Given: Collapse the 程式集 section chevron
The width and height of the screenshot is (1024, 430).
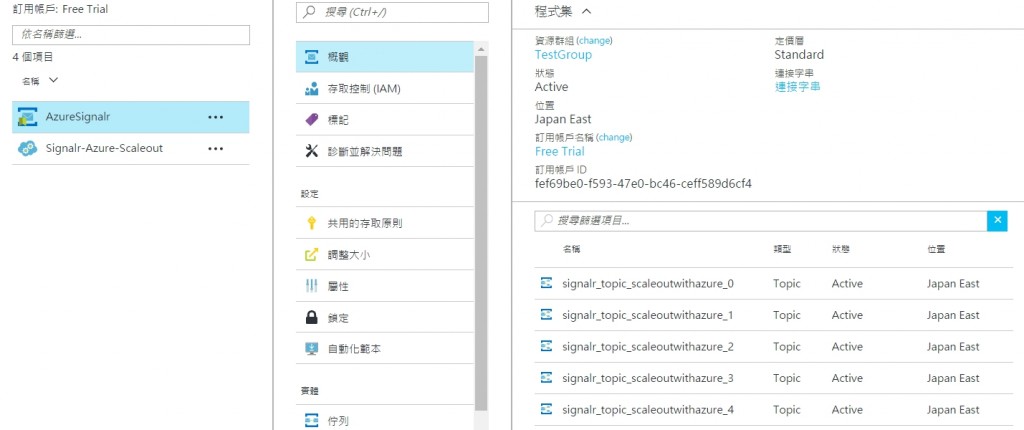Looking at the screenshot, I should click(x=586, y=11).
